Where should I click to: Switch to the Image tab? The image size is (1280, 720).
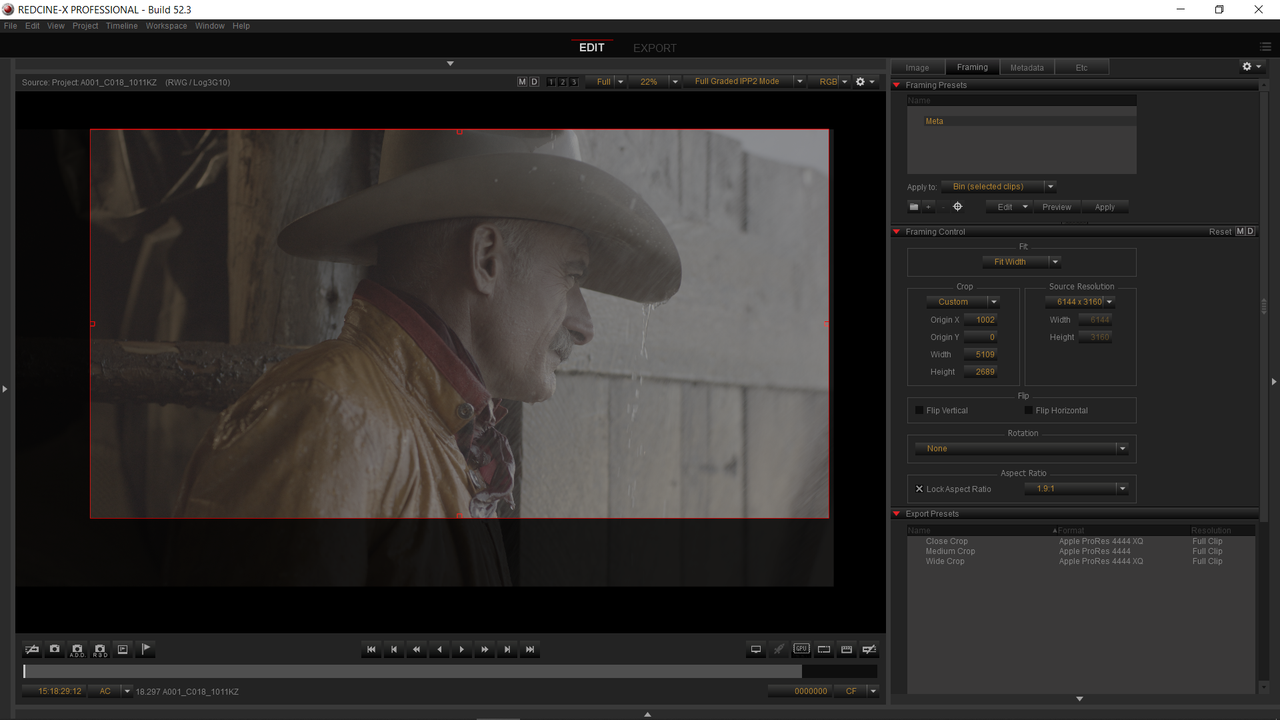917,68
